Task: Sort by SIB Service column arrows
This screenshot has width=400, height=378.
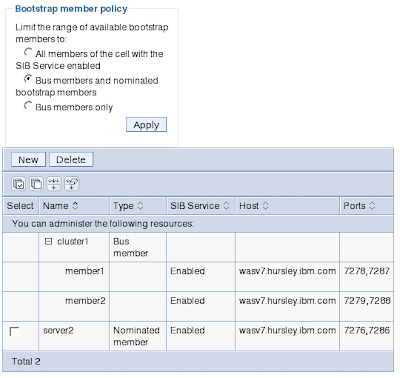Action: tap(226, 206)
